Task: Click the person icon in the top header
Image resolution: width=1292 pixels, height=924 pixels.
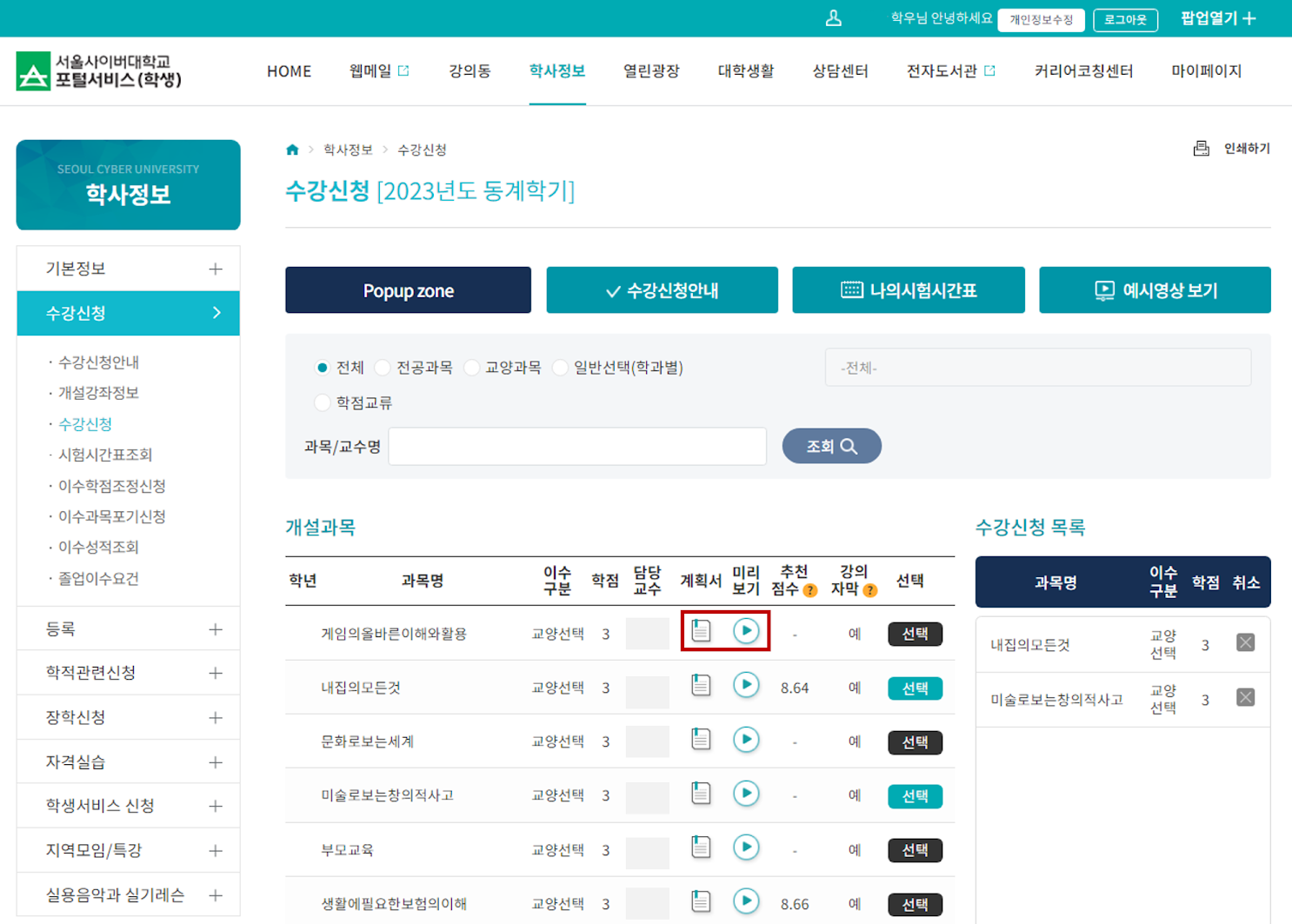Action: pos(833,17)
